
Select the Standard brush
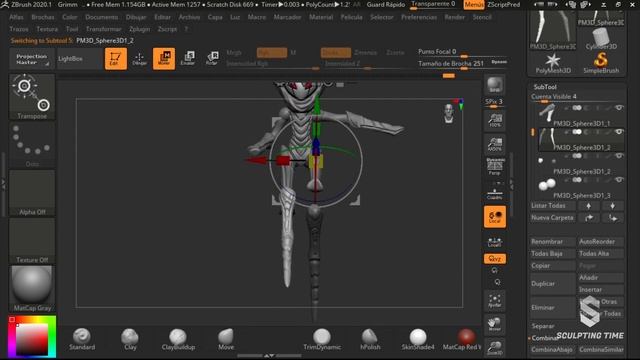(82, 339)
